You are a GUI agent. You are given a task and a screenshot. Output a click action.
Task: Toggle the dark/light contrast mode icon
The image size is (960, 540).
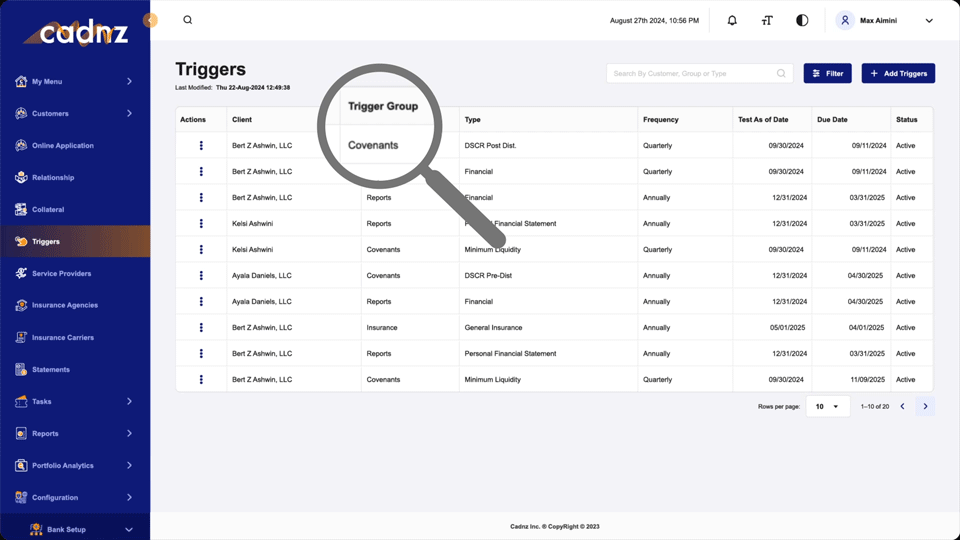802,20
